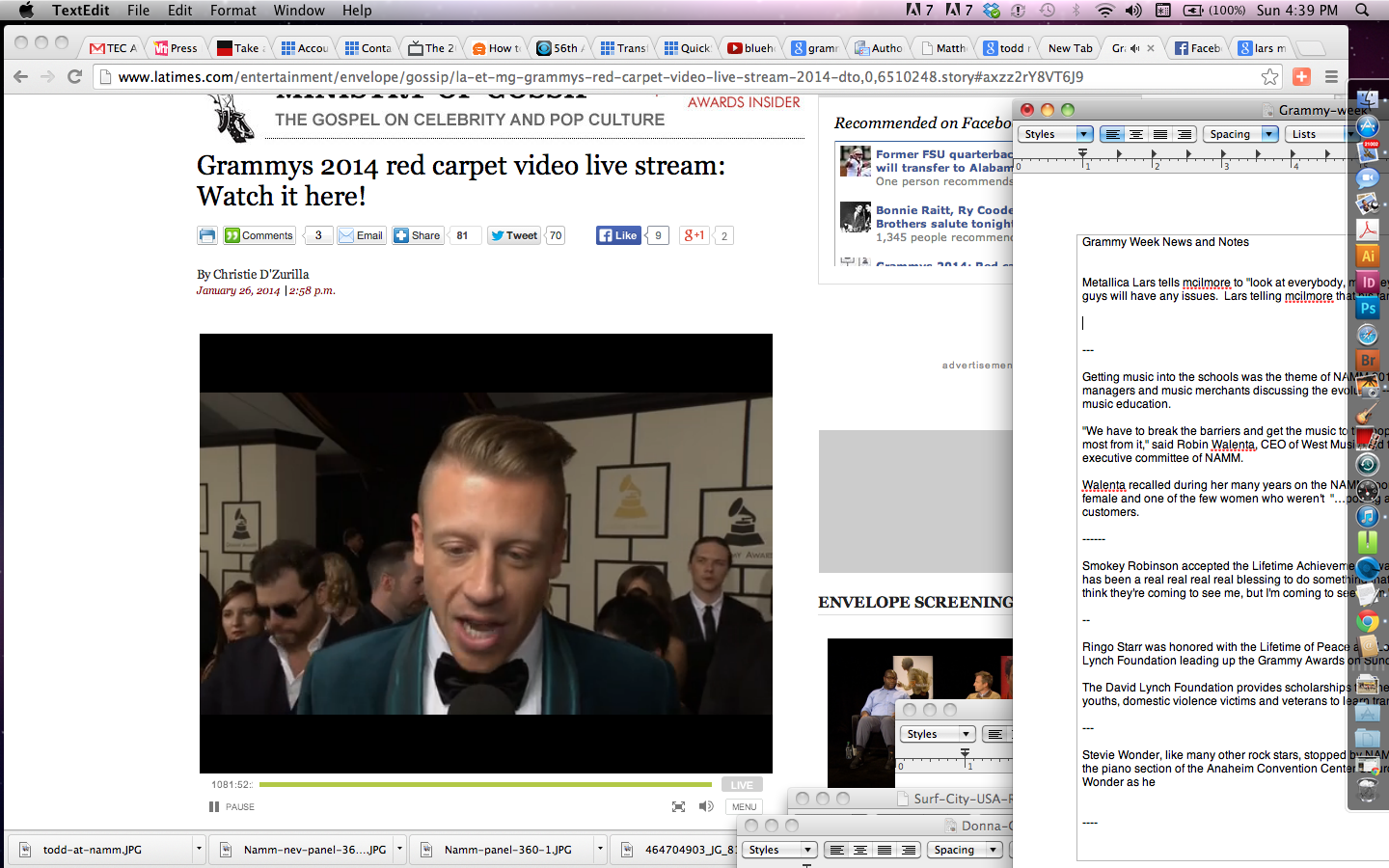
Task: Open the video player MENU button
Action: tap(744, 806)
